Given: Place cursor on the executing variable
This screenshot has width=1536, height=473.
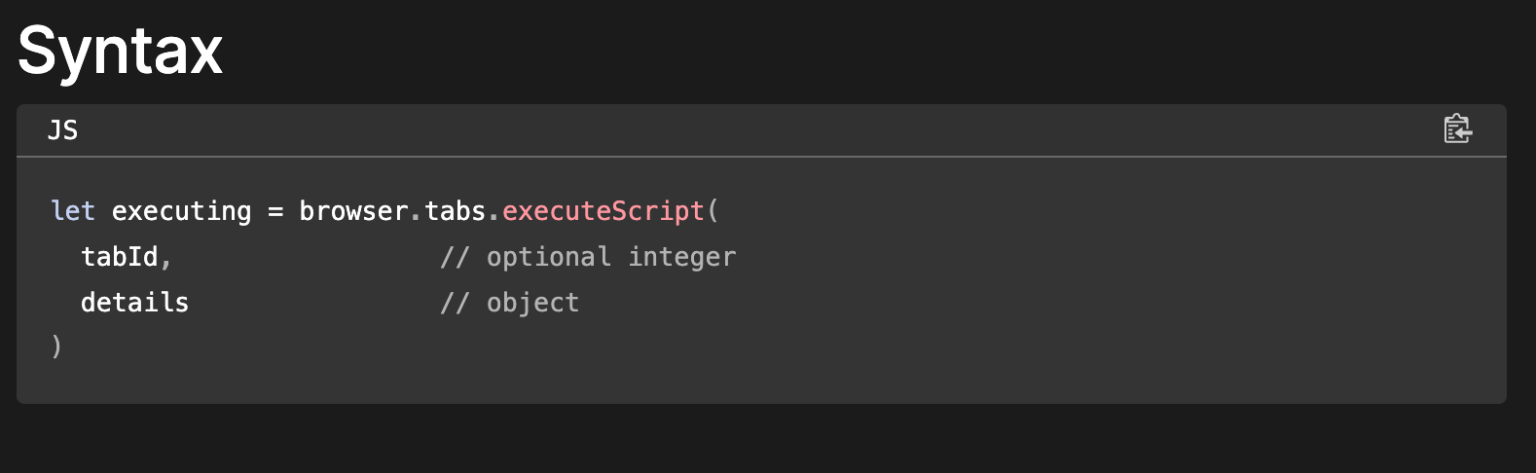Looking at the screenshot, I should [x=181, y=212].
